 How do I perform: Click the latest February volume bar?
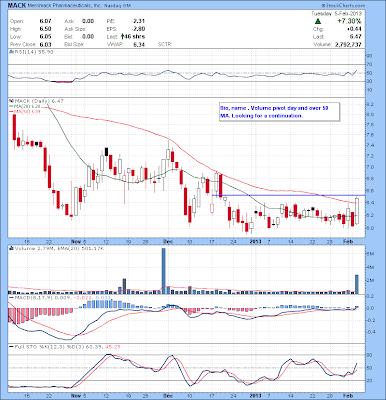click(357, 284)
